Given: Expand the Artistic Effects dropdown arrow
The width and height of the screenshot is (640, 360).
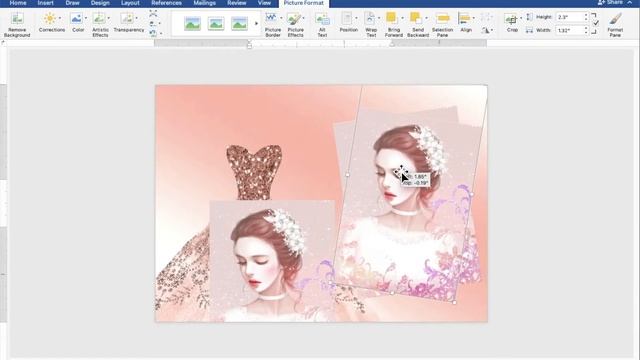Looking at the screenshot, I should (x=109, y=18).
